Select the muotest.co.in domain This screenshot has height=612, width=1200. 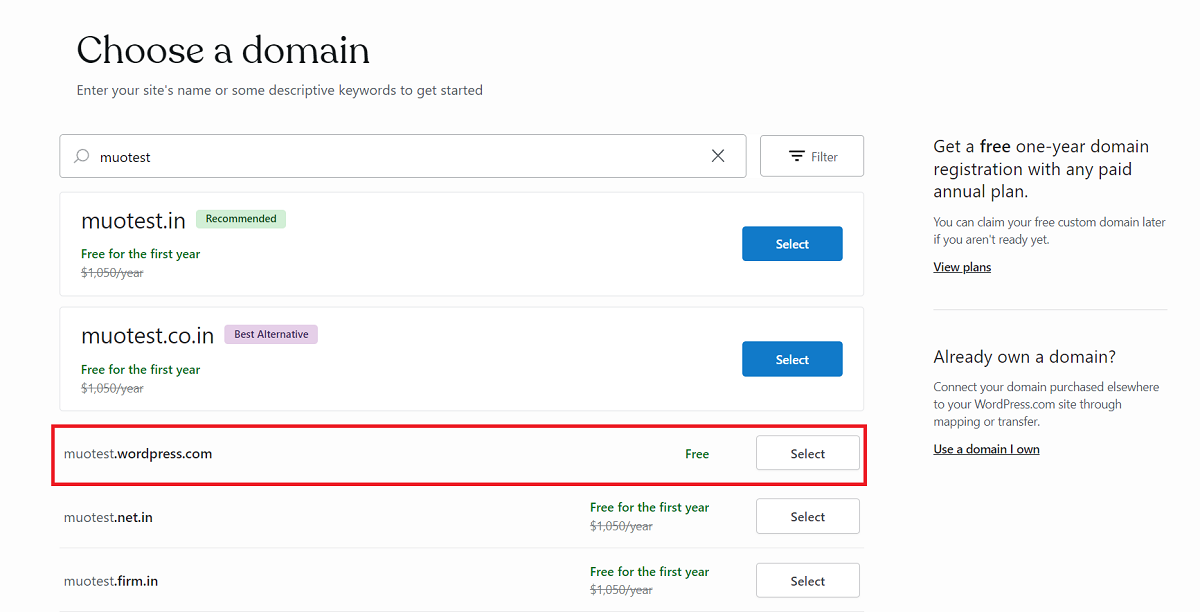click(792, 358)
